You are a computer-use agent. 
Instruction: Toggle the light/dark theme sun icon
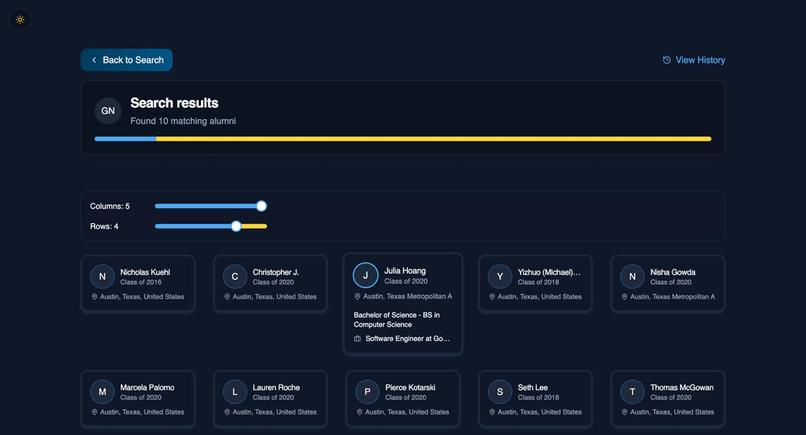(x=20, y=20)
